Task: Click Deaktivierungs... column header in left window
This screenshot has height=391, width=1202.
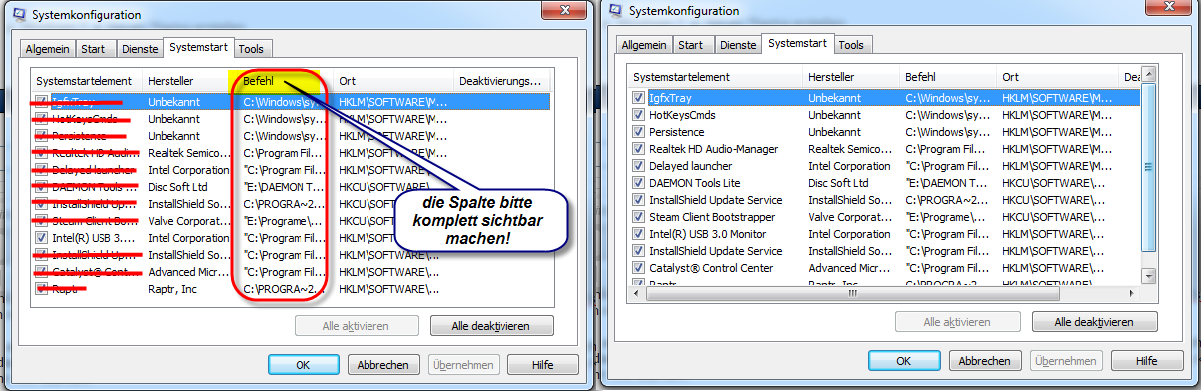Action: [x=500, y=81]
